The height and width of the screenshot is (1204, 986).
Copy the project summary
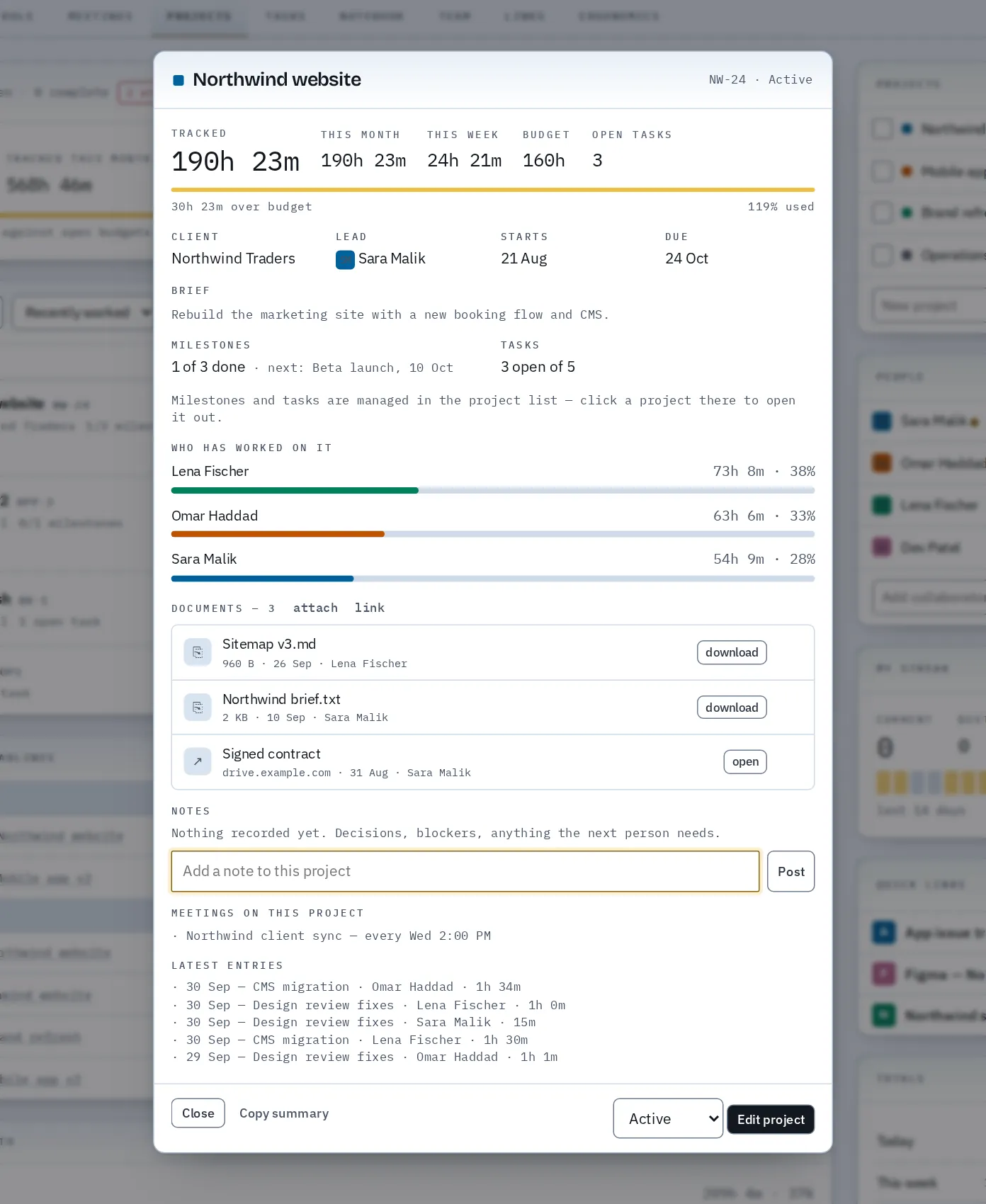284,1113
